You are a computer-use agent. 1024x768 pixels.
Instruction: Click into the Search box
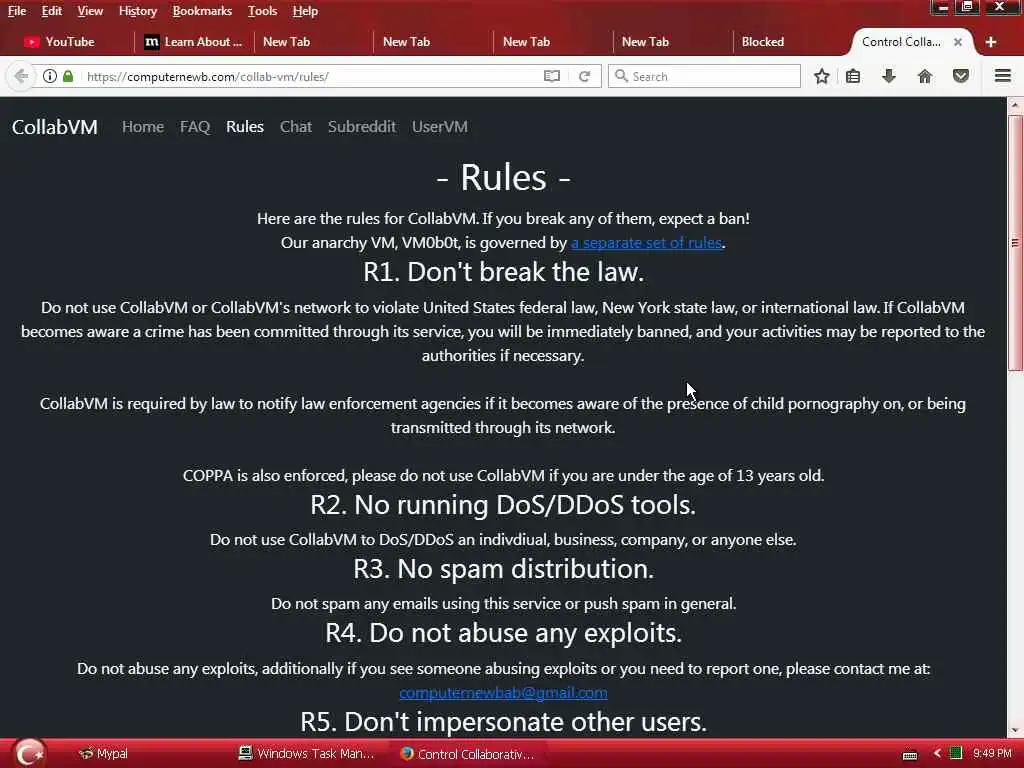(704, 76)
